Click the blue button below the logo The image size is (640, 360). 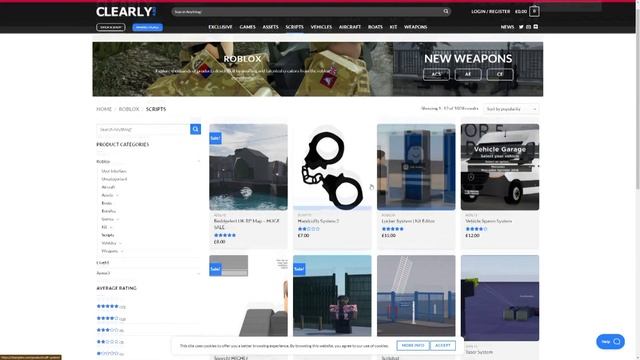coord(147,27)
